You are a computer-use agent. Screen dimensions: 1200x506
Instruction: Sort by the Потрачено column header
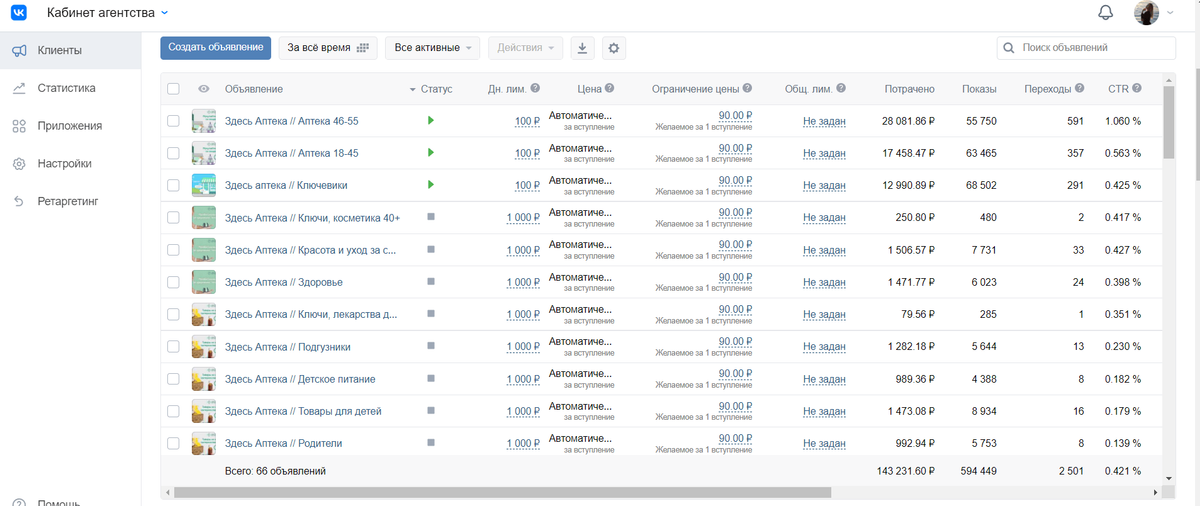(909, 89)
